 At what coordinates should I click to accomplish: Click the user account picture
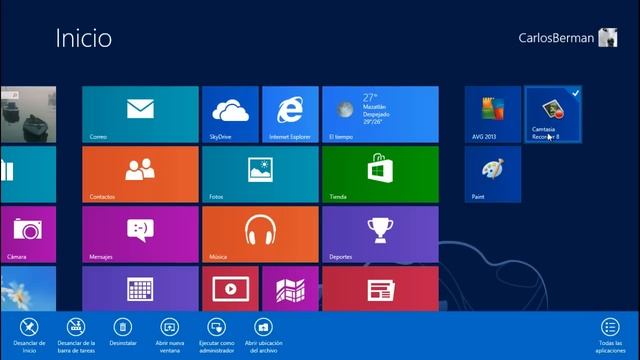pos(608,38)
